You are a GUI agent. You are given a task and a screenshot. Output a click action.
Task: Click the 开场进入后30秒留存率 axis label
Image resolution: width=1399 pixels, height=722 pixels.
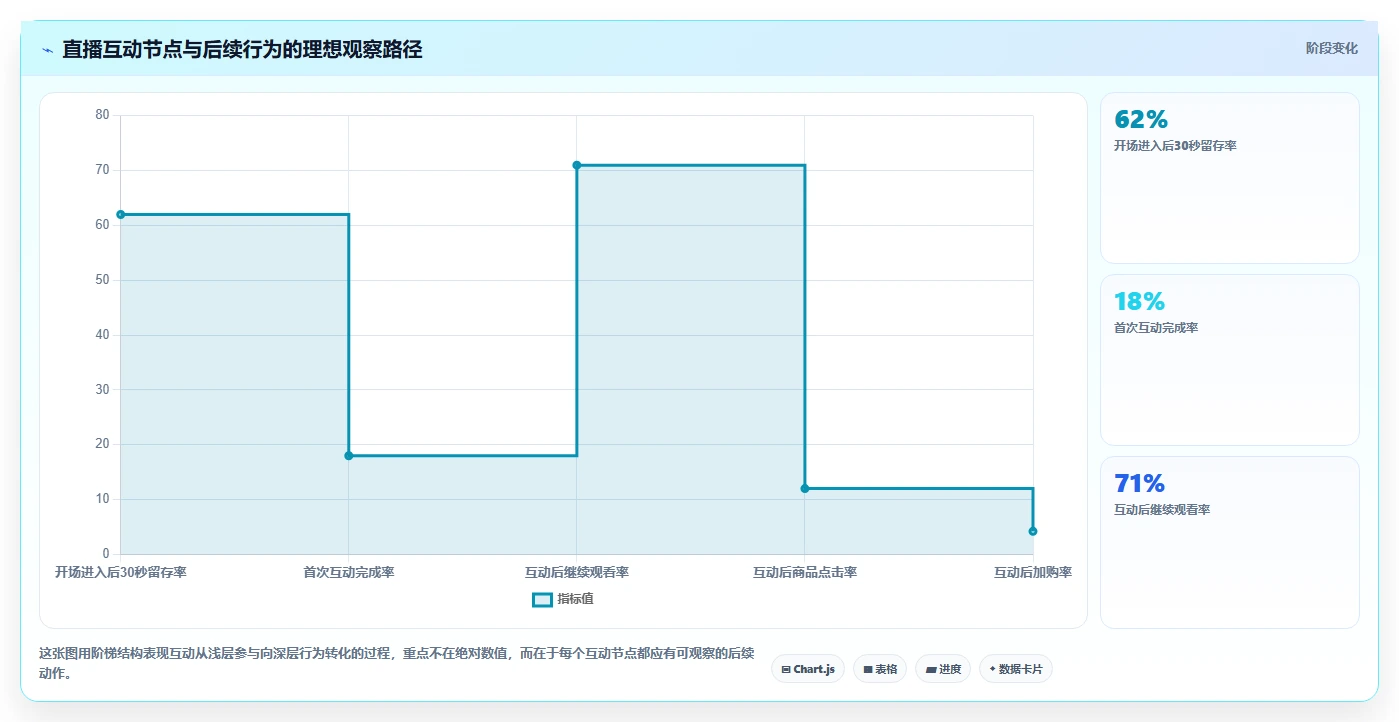(121, 572)
